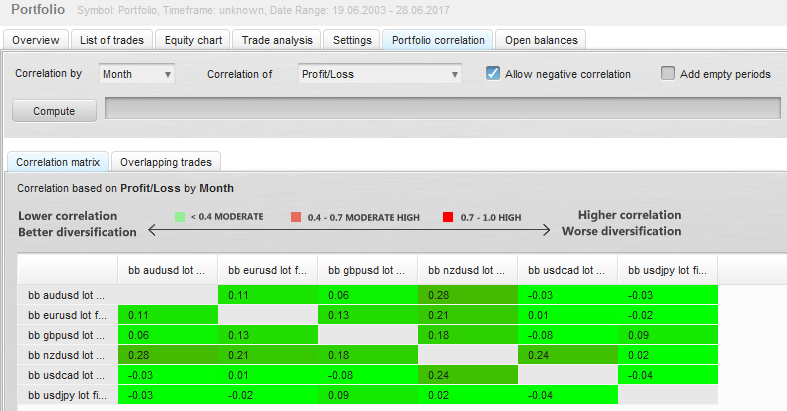Click the bb nzdusd column header
The height and width of the screenshot is (411, 787).
click(466, 270)
